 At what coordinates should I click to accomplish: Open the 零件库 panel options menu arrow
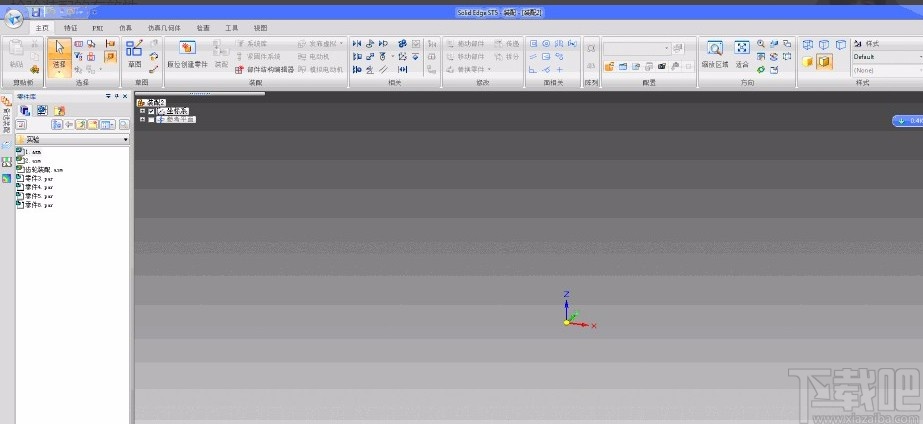coord(108,96)
